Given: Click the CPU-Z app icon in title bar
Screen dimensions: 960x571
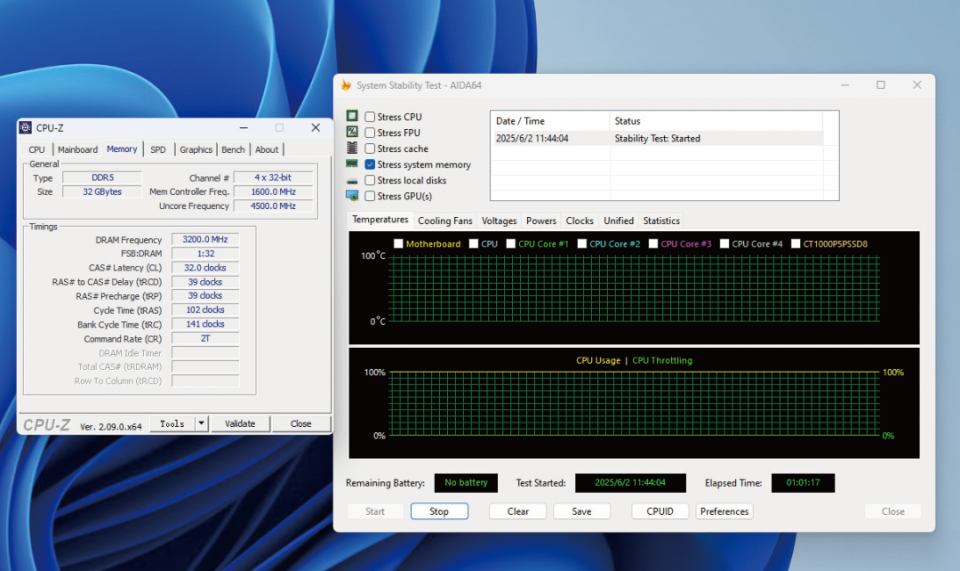Looking at the screenshot, I should point(26,127).
